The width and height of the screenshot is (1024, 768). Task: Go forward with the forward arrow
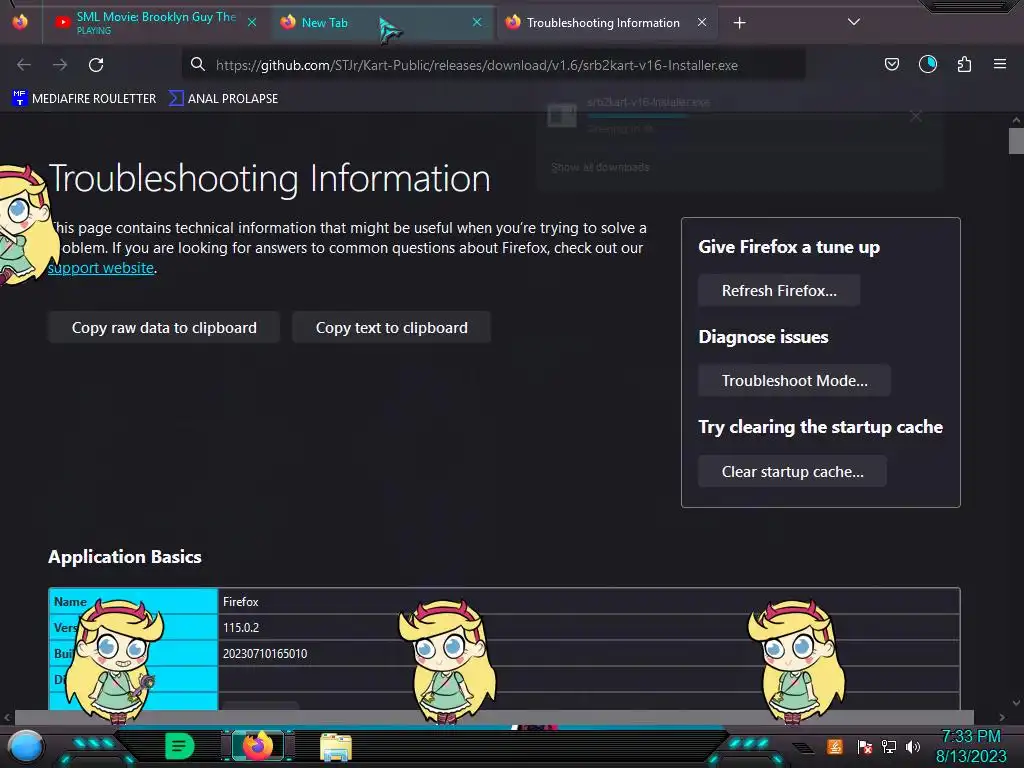[x=60, y=65]
